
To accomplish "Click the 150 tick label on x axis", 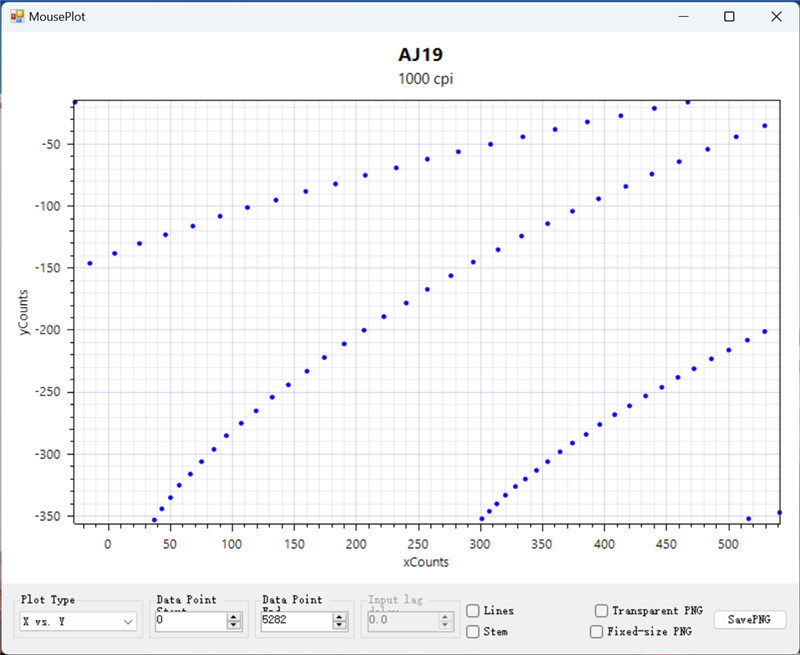I will click(x=294, y=544).
